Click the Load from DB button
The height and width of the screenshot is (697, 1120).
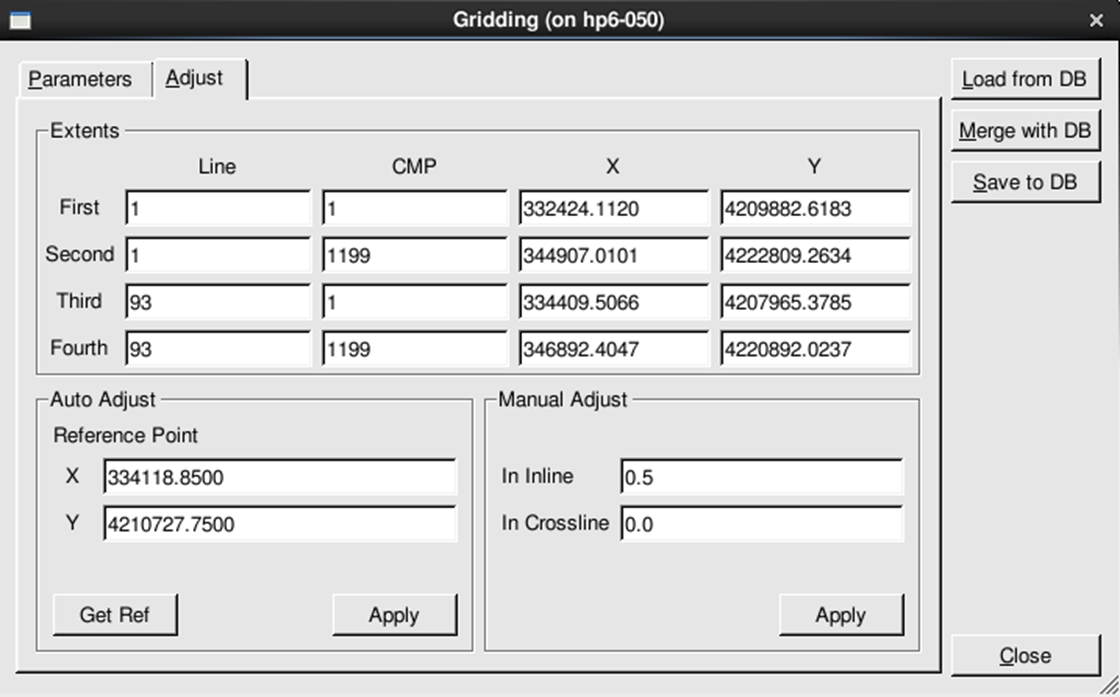click(x=1024, y=79)
